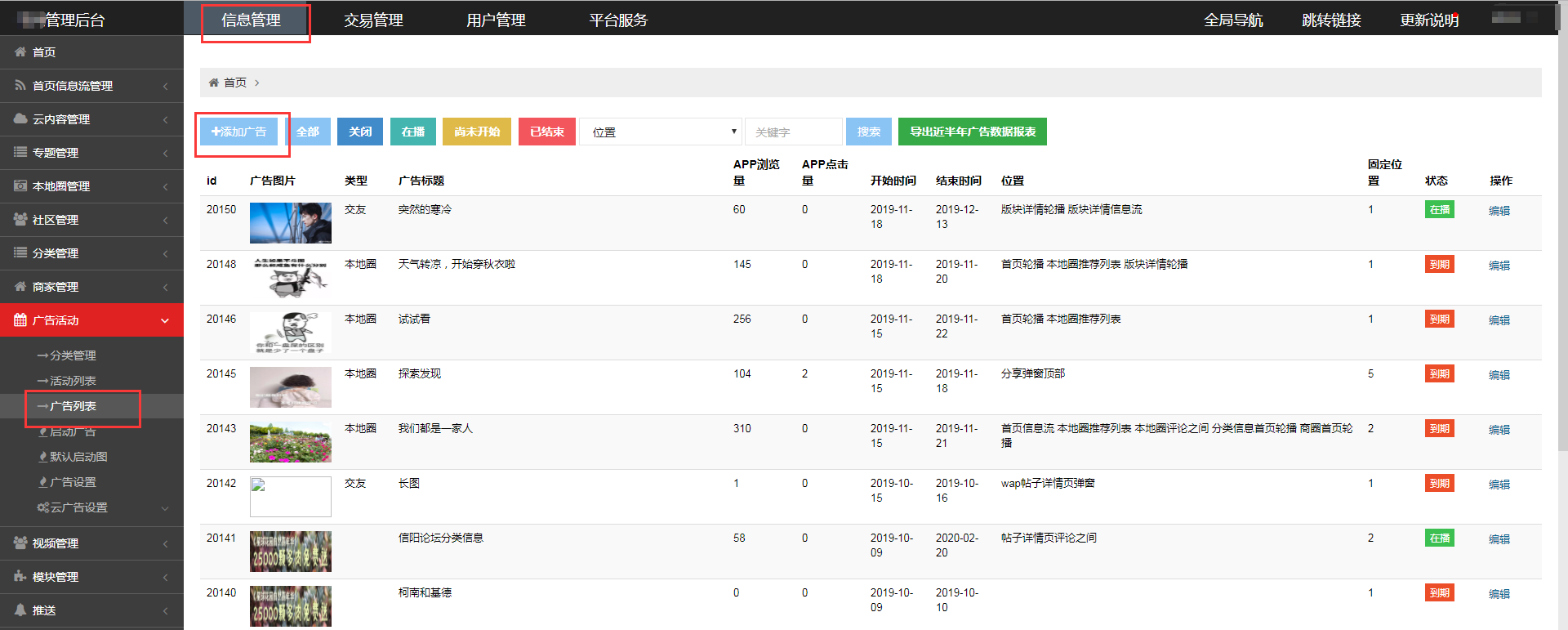This screenshot has width=1568, height=630.
Task: Filter ads by 全部
Action: 308,132
